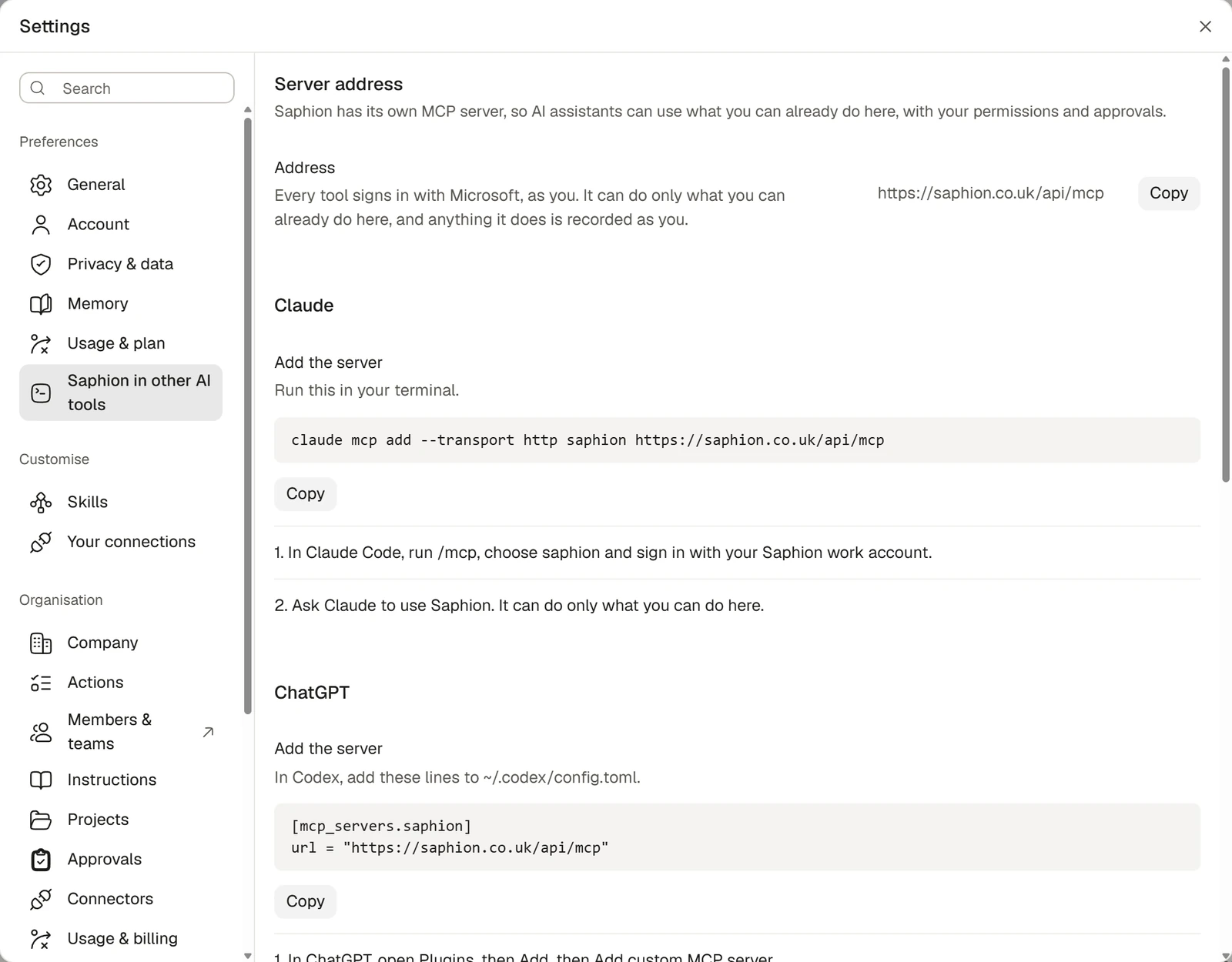
Task: Close the Settings dialog
Action: [x=1206, y=27]
